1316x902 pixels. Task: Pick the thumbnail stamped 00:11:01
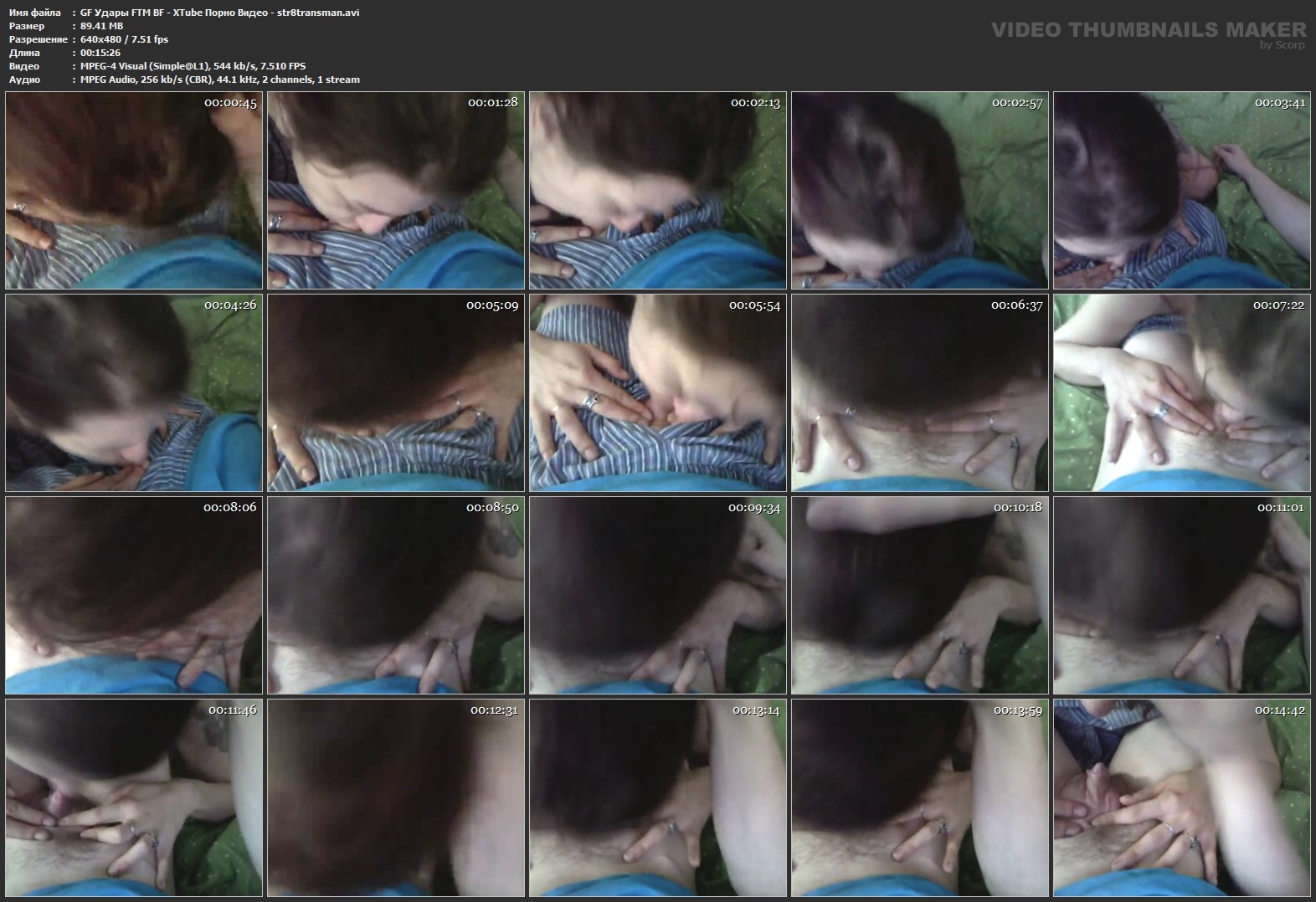(1182, 596)
